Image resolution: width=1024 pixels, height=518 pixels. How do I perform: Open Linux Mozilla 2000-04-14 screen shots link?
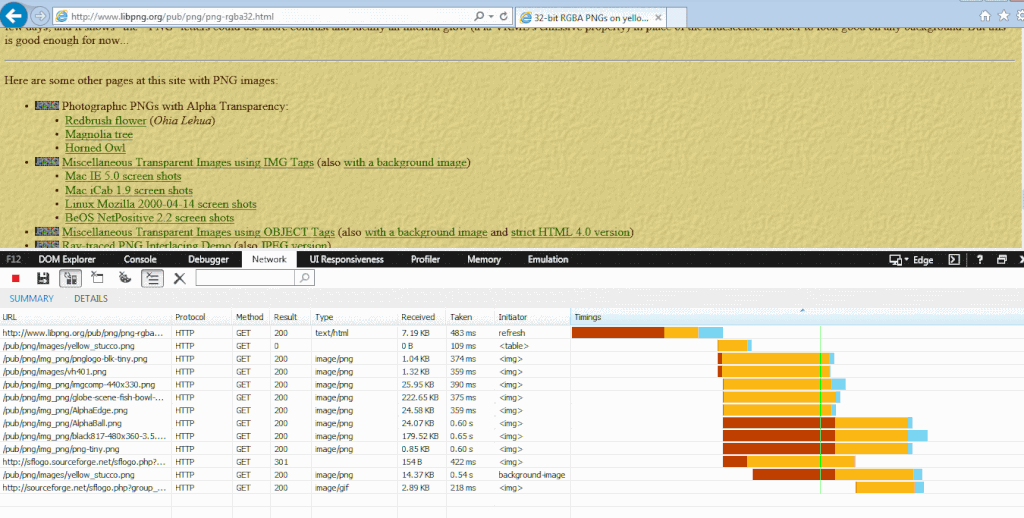tap(161, 204)
